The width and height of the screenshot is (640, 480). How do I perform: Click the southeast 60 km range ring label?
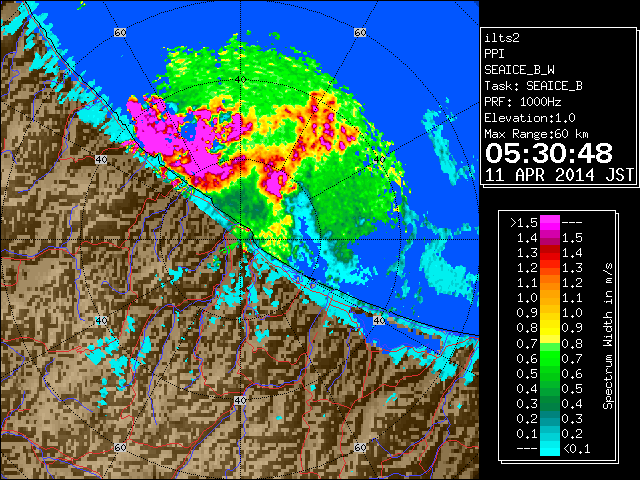[x=360, y=447]
